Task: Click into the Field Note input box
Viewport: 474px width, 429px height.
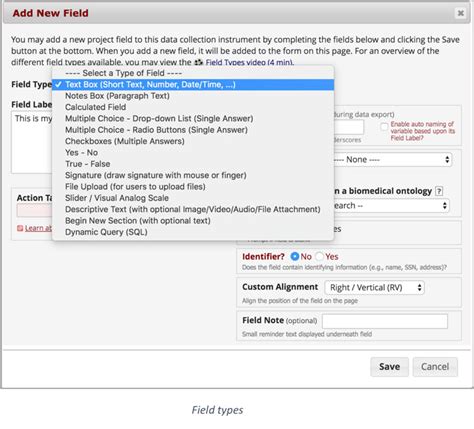Action: (385, 321)
